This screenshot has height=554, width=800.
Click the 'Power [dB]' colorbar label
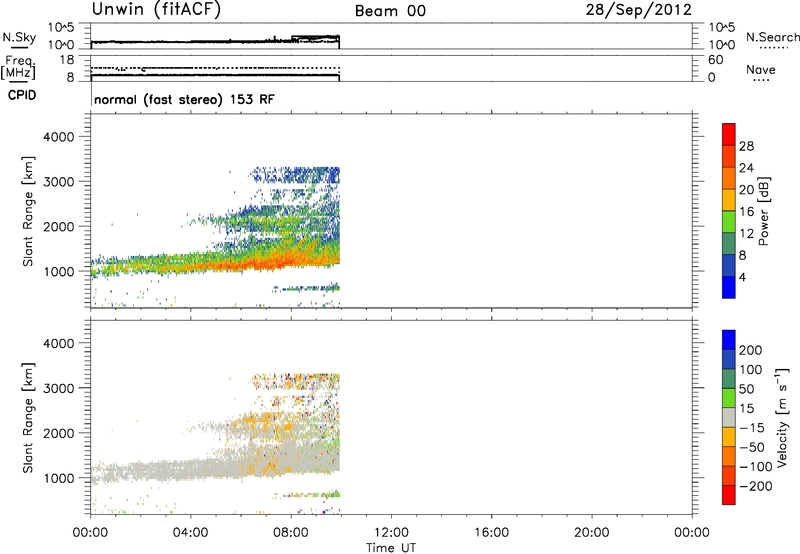pos(763,211)
